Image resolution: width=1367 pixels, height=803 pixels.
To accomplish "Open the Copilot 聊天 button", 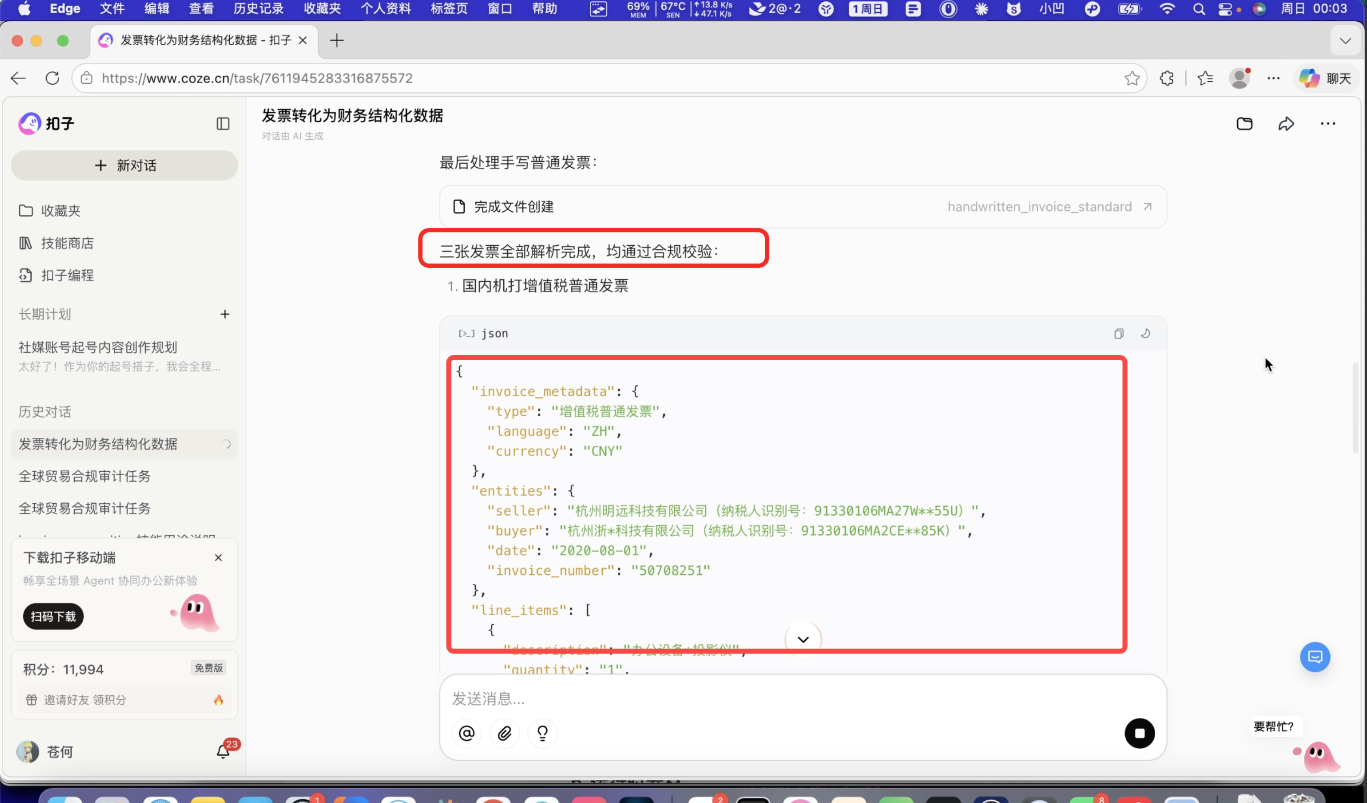I will point(1325,78).
